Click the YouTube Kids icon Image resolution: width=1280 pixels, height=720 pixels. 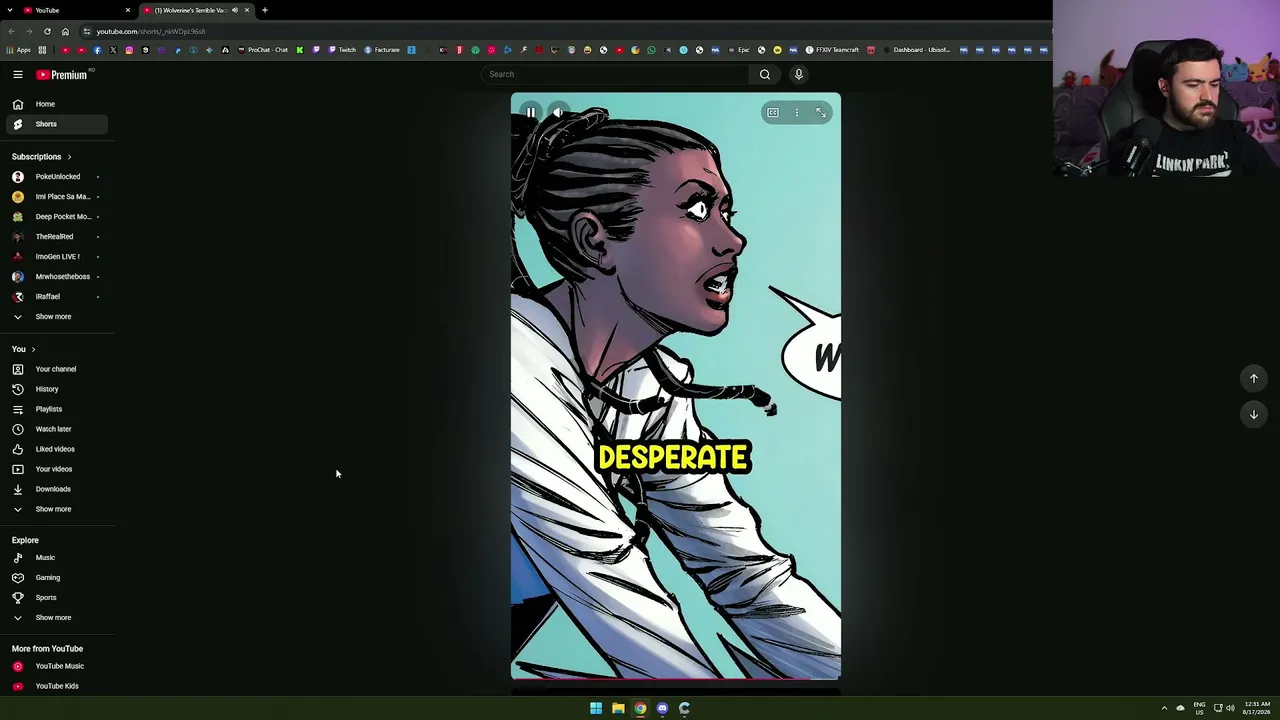[x=18, y=686]
